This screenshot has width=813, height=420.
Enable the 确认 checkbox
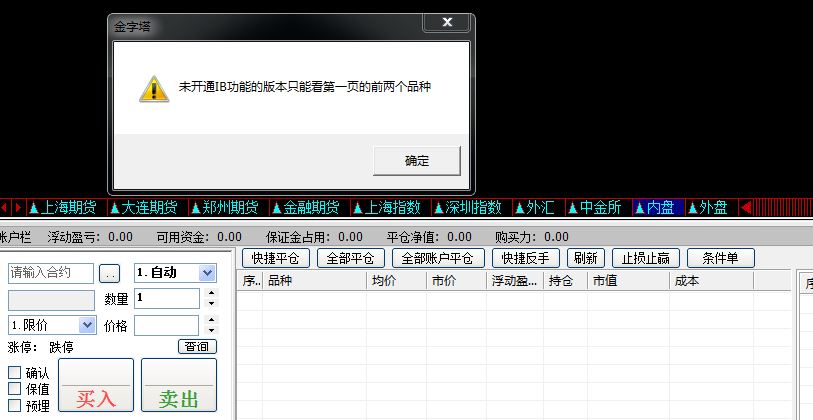[15, 373]
